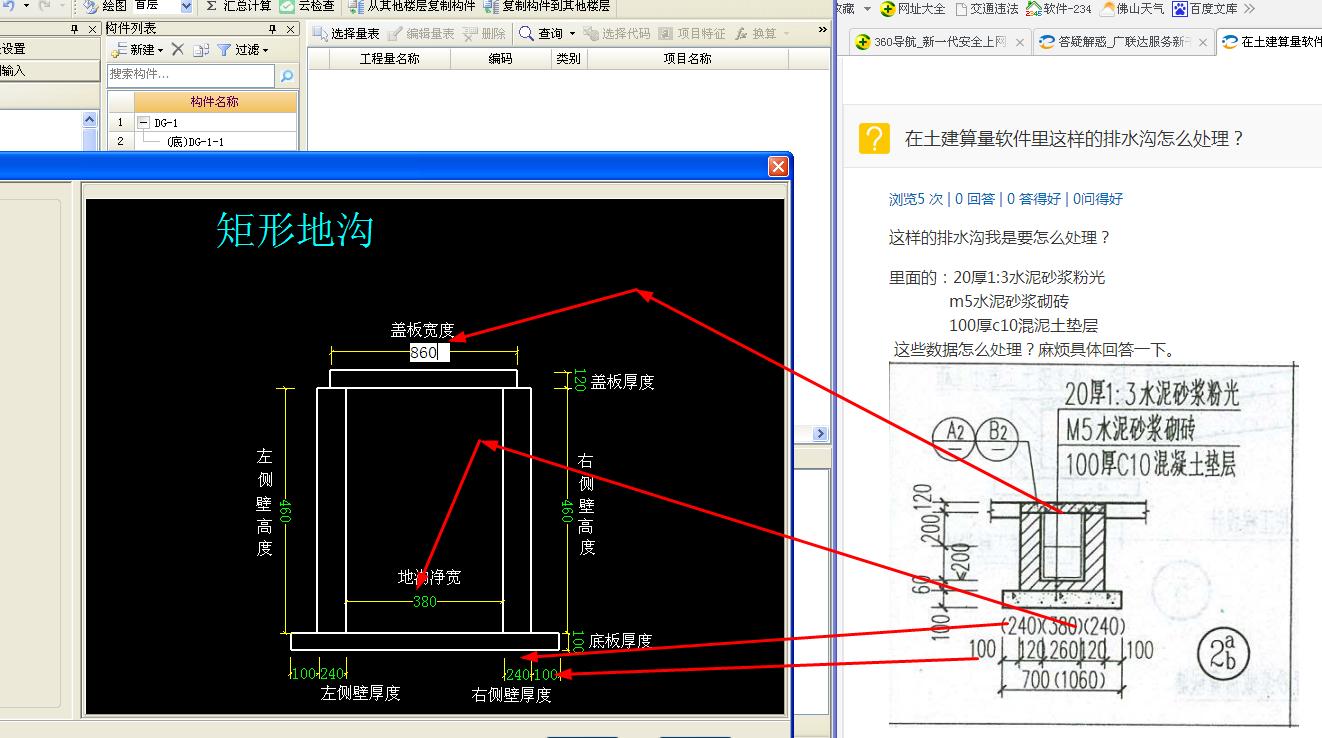Image resolution: width=1322 pixels, height=738 pixels.
Task: Switch to the 在土建算量软件 browser tab
Action: [1271, 41]
